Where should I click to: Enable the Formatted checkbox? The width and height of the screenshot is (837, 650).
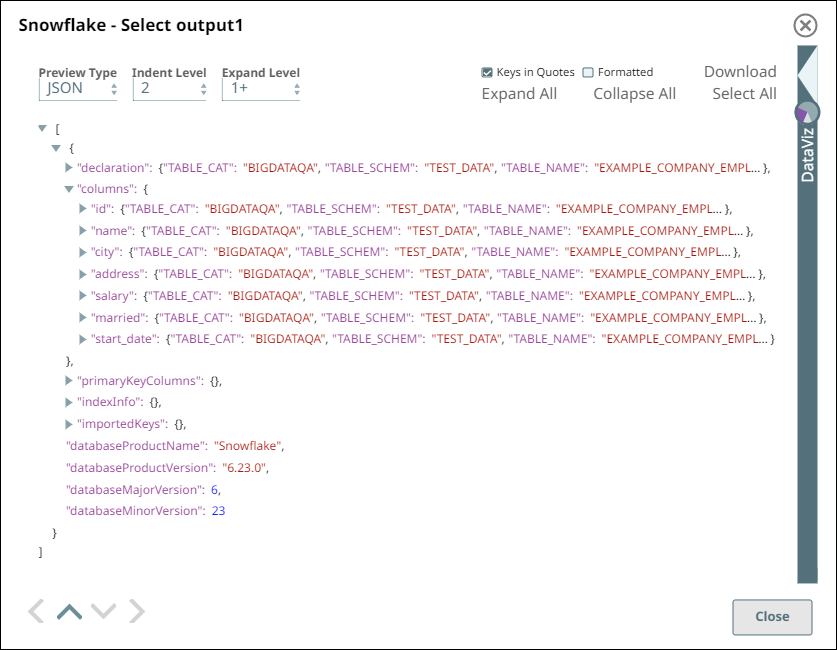coord(588,72)
